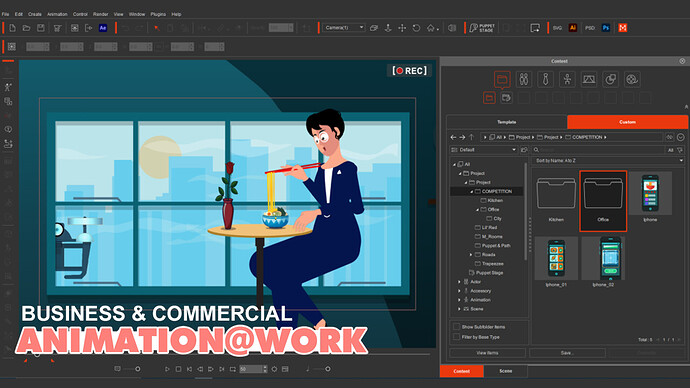Viewport: 690px width, 388px height.
Task: Open the Puppet Stage tool
Action: click(x=482, y=28)
